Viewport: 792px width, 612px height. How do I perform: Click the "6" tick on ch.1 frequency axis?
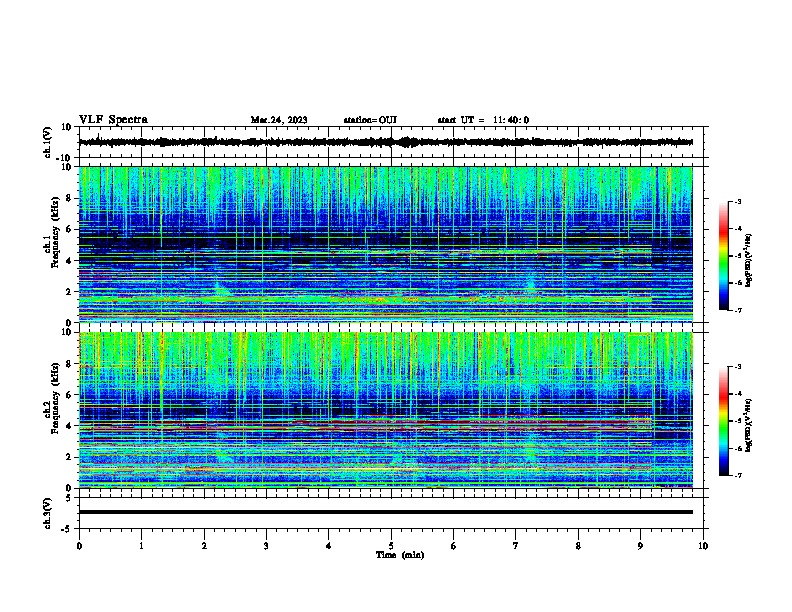coord(69,229)
